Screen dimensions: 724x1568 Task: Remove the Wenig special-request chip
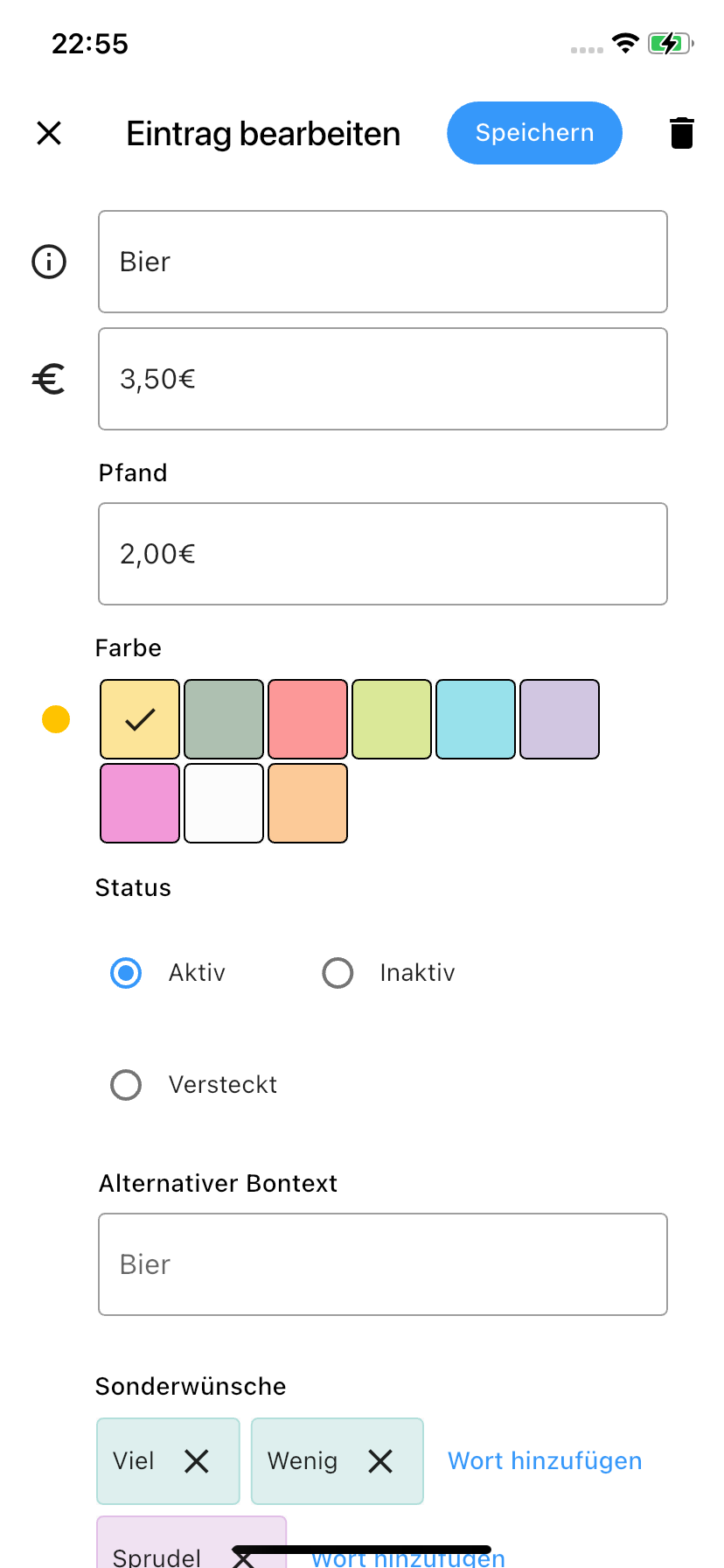click(x=380, y=1460)
